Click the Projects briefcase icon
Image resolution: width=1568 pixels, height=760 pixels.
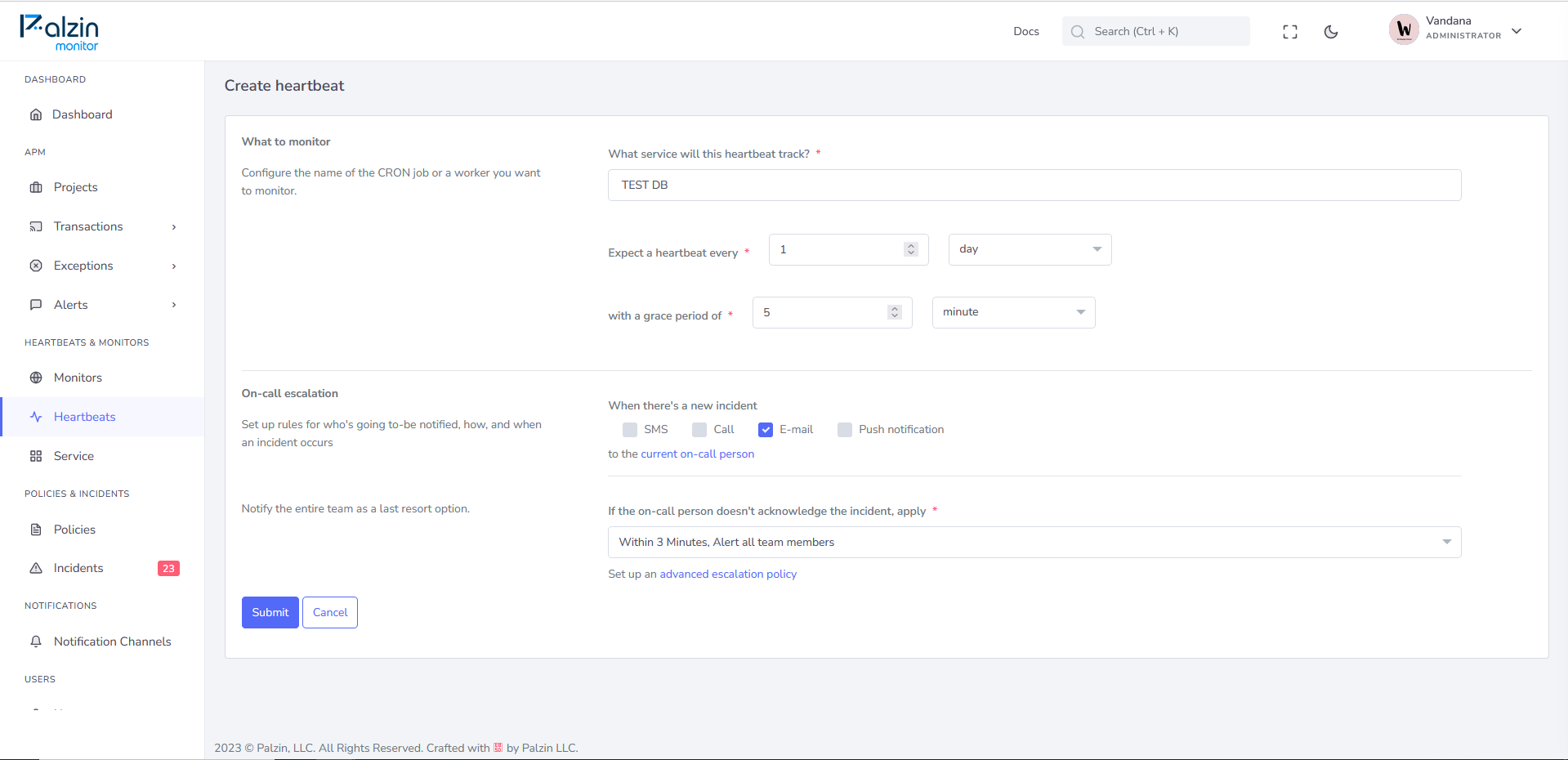36,187
